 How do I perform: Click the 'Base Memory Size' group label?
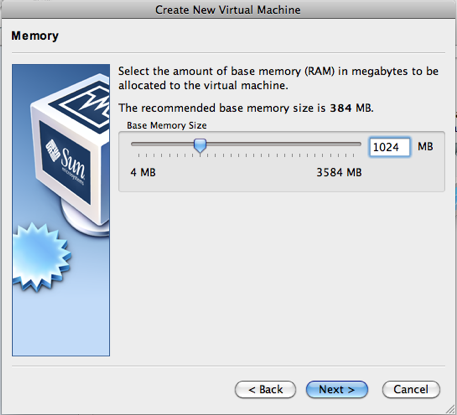[x=167, y=126]
